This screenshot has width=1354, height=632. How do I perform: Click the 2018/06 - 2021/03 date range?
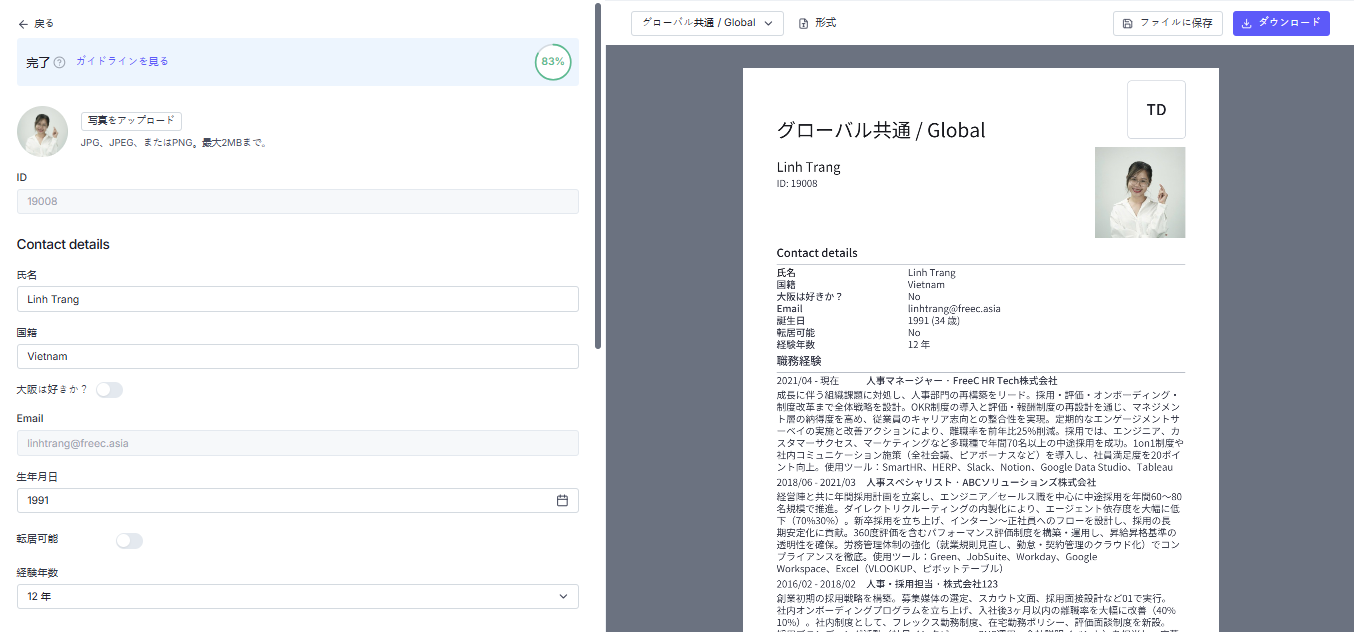pyautogui.click(x=816, y=482)
